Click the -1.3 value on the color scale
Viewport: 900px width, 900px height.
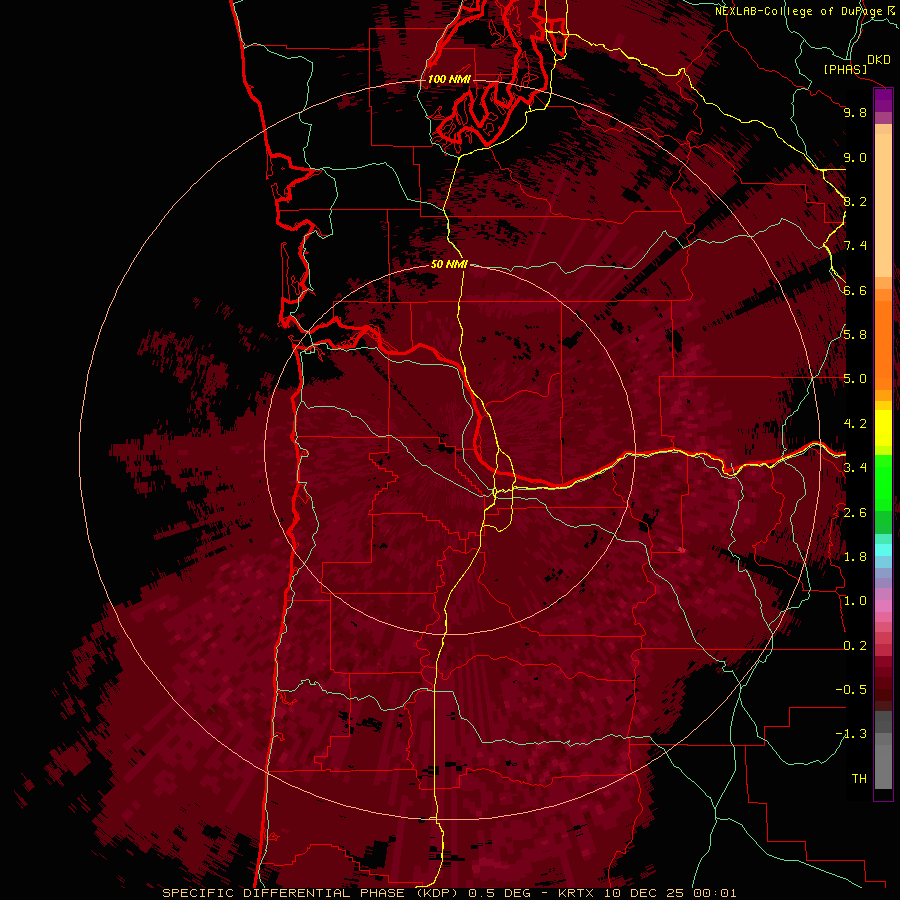tap(851, 734)
